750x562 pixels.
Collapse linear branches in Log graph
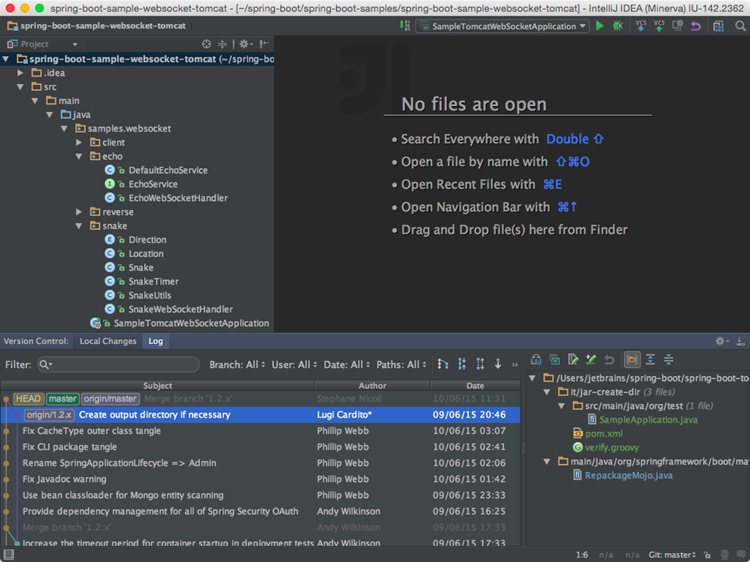pos(462,364)
